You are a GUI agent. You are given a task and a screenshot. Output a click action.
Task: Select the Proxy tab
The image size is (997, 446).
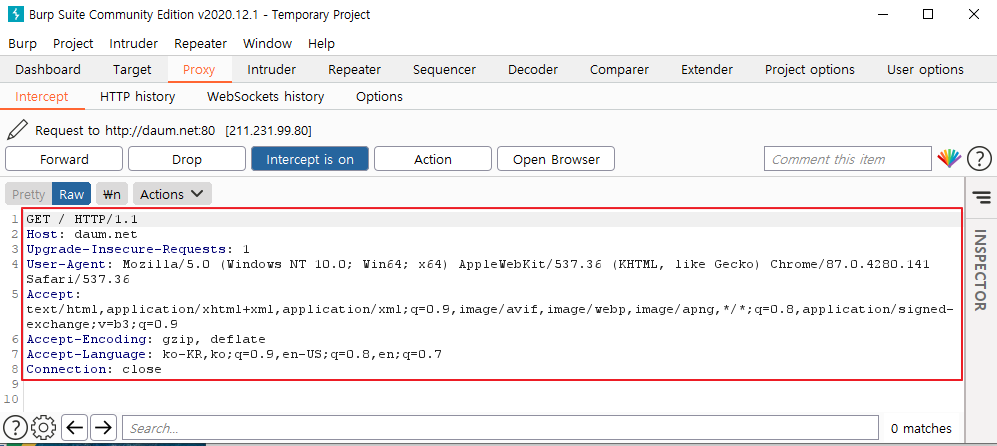(x=199, y=69)
